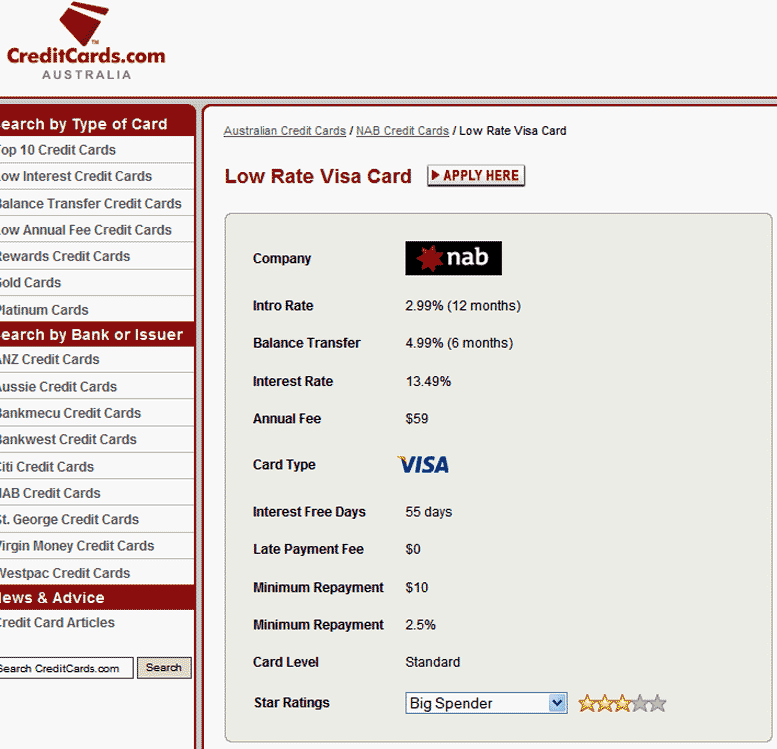Click the Search button in sidebar
The height and width of the screenshot is (749, 777).
164,668
